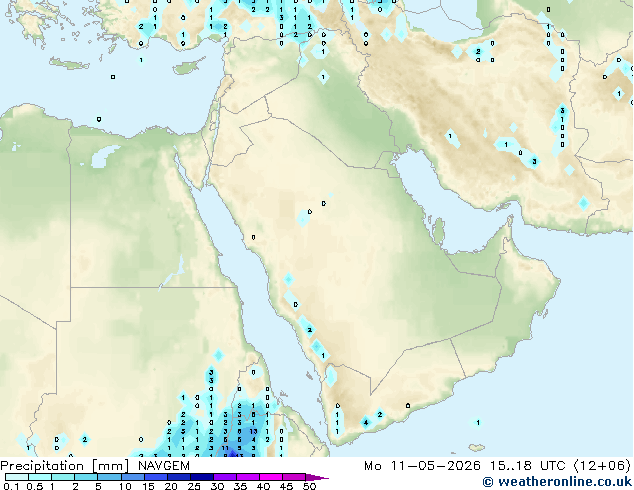The width and height of the screenshot is (634, 490).
Task: Pick the 45–50 mm legend swatch
Action: click(294, 477)
